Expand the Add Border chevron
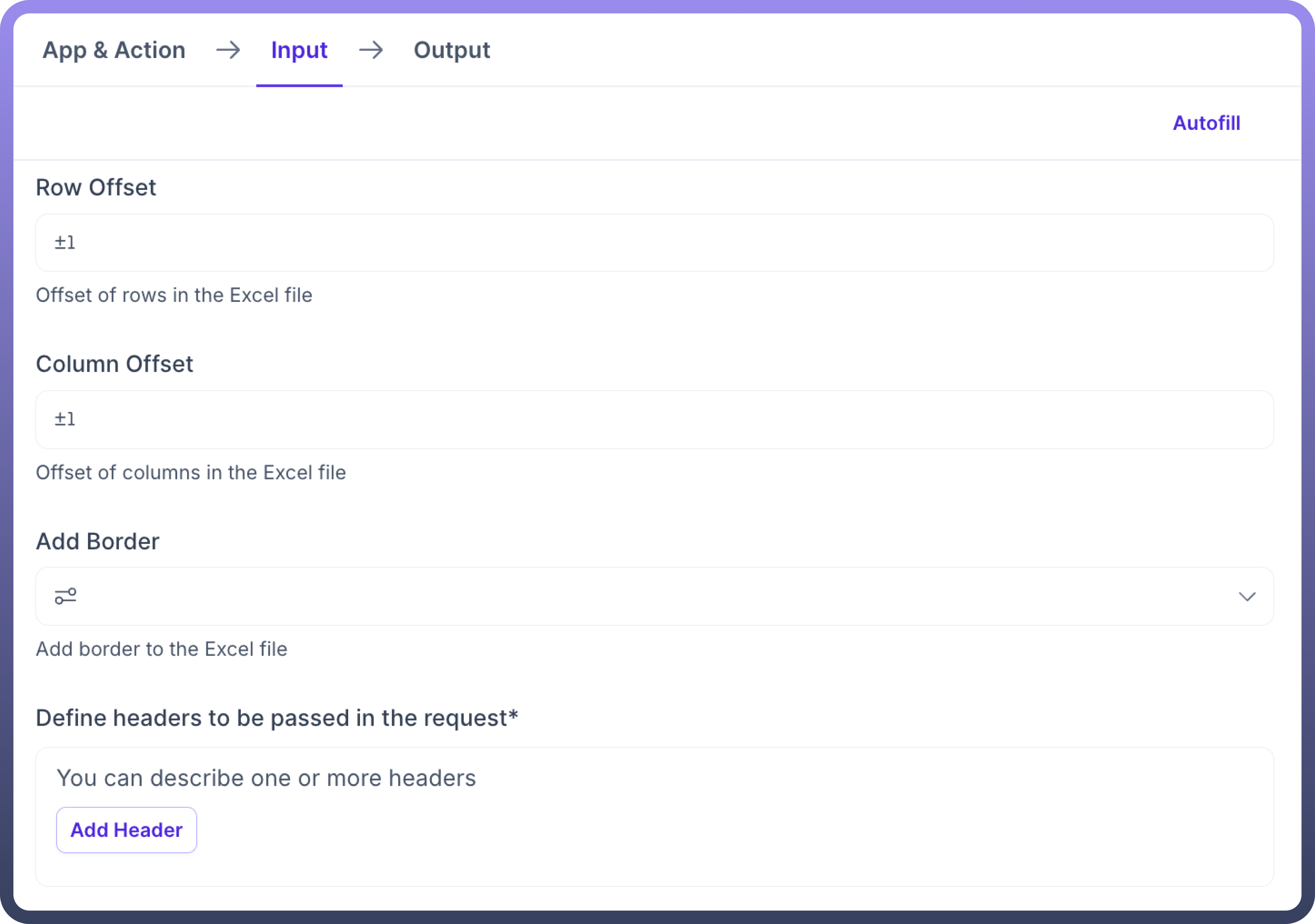 point(1247,596)
